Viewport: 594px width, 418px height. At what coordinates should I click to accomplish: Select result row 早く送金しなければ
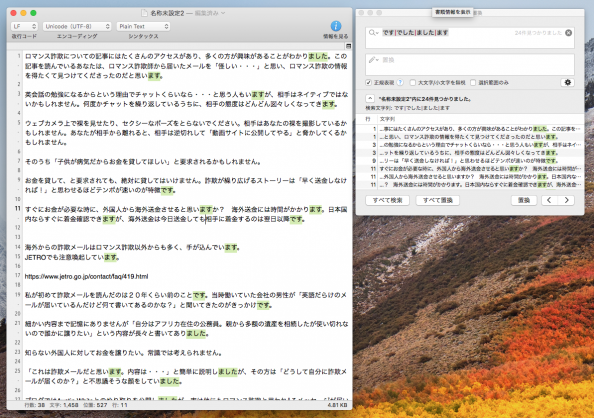(x=470, y=161)
